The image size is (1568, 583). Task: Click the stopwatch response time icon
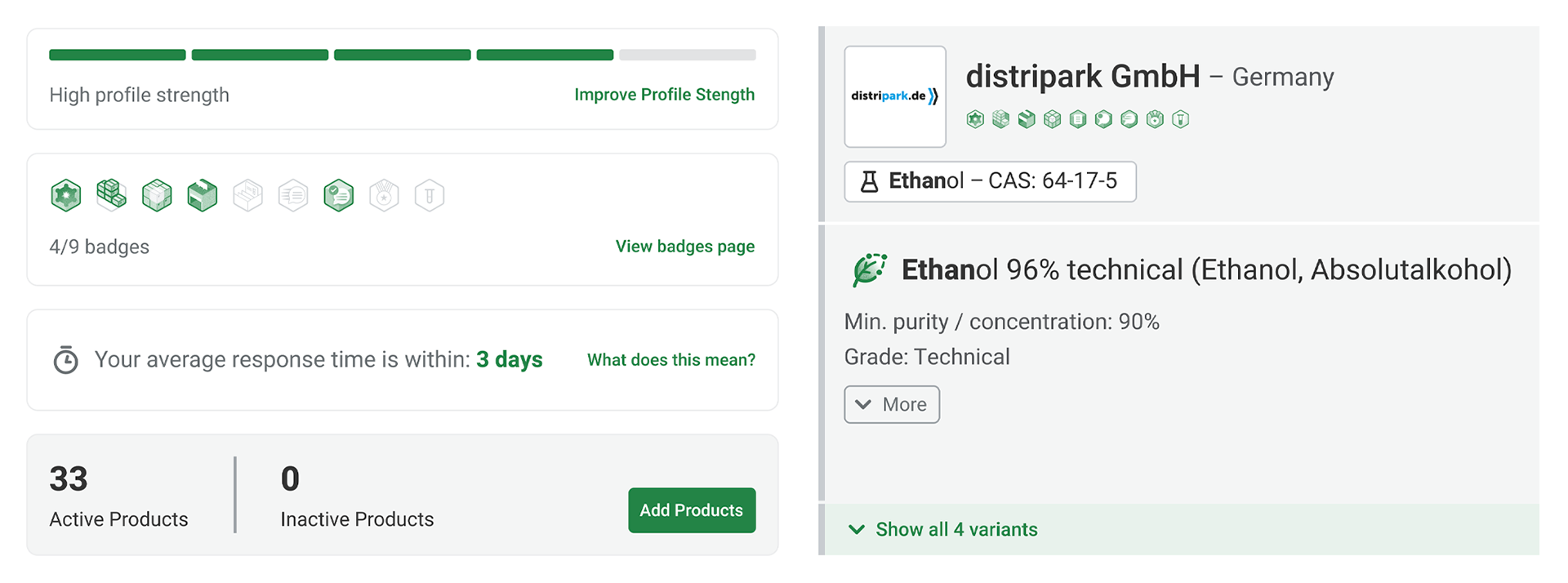pyautogui.click(x=65, y=359)
